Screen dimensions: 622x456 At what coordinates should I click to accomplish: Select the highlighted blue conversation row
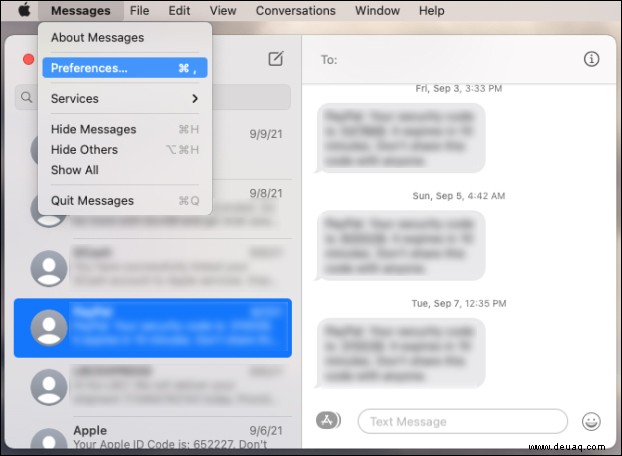[153, 328]
